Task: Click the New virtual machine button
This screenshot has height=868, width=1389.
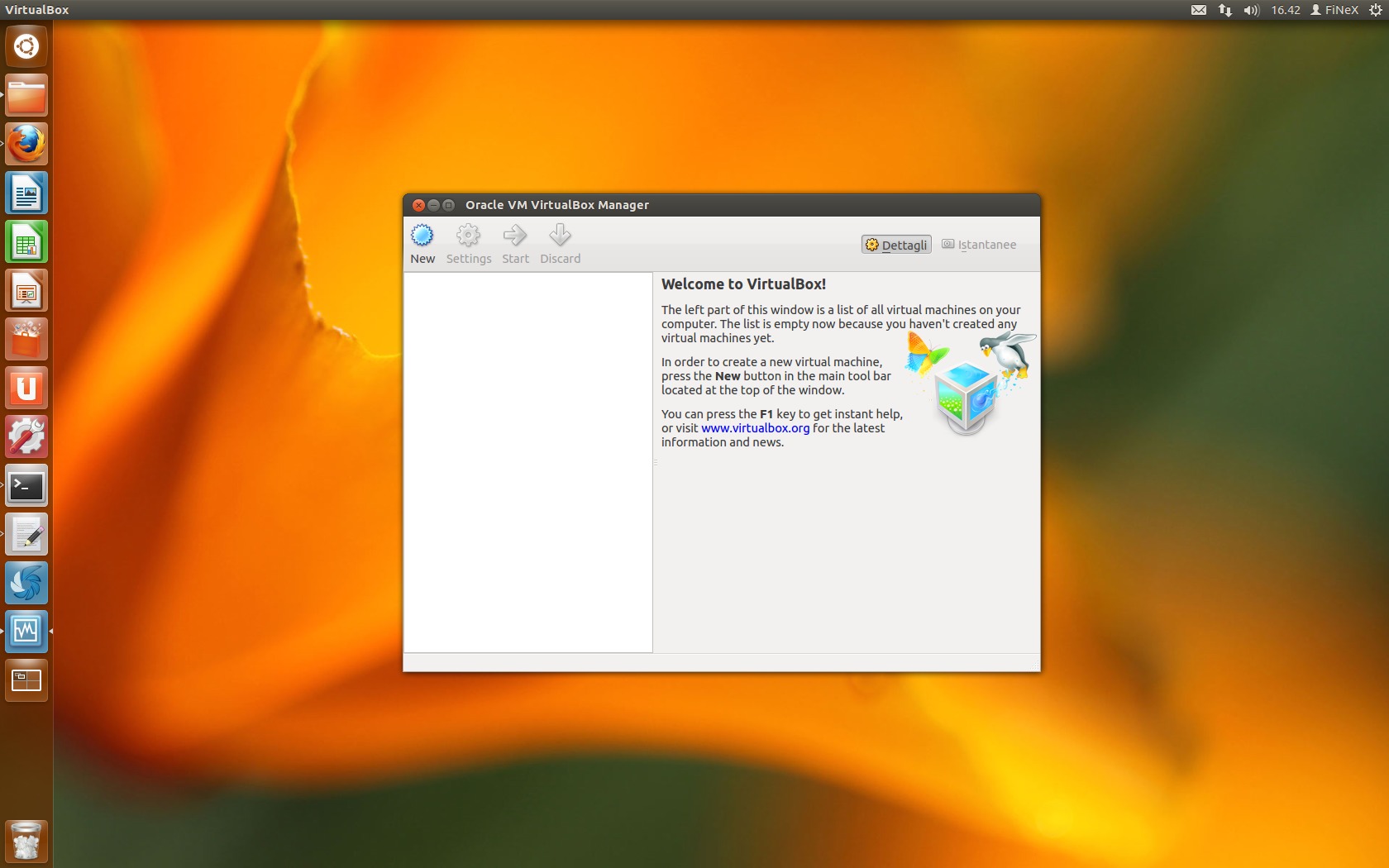Action: (x=422, y=244)
